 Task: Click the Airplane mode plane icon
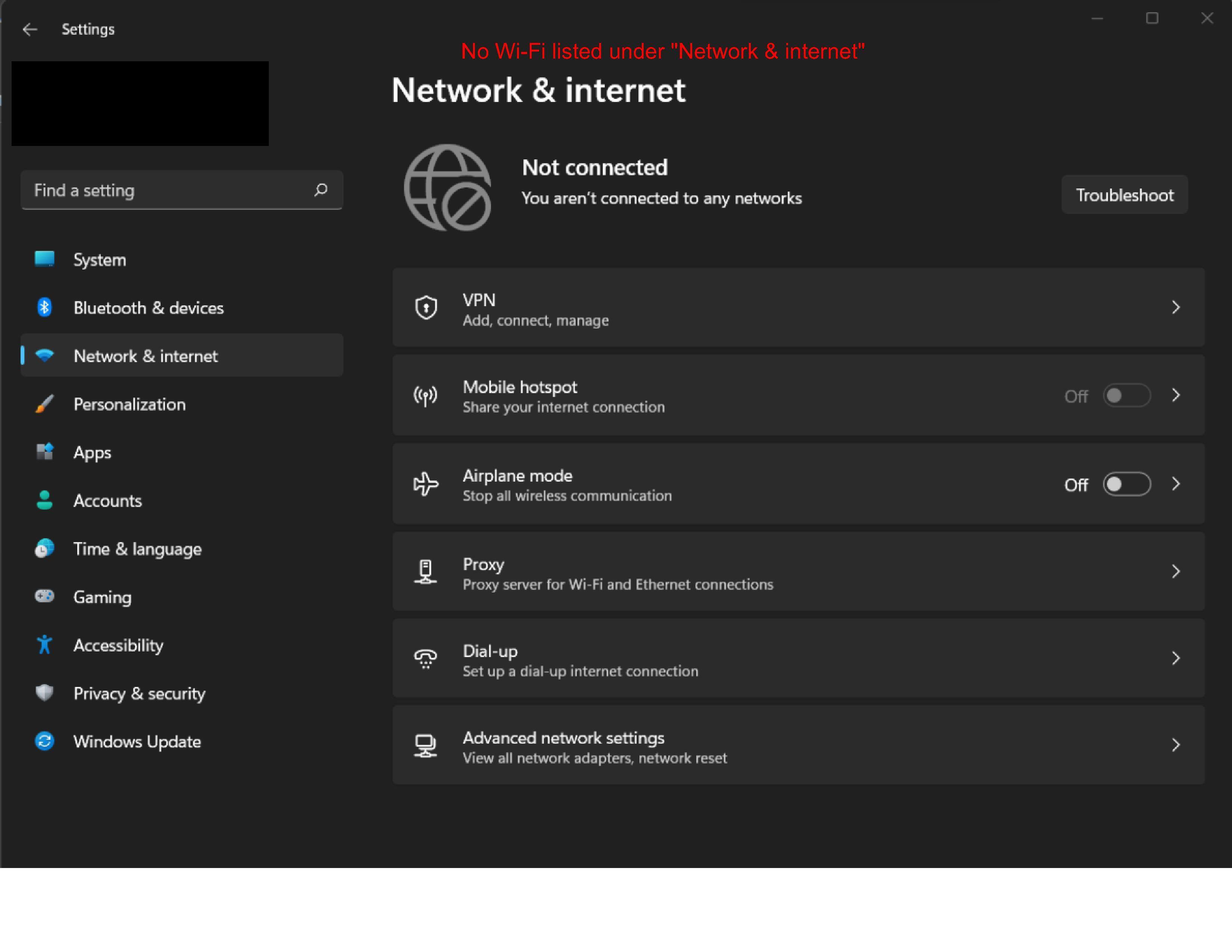pyautogui.click(x=425, y=485)
